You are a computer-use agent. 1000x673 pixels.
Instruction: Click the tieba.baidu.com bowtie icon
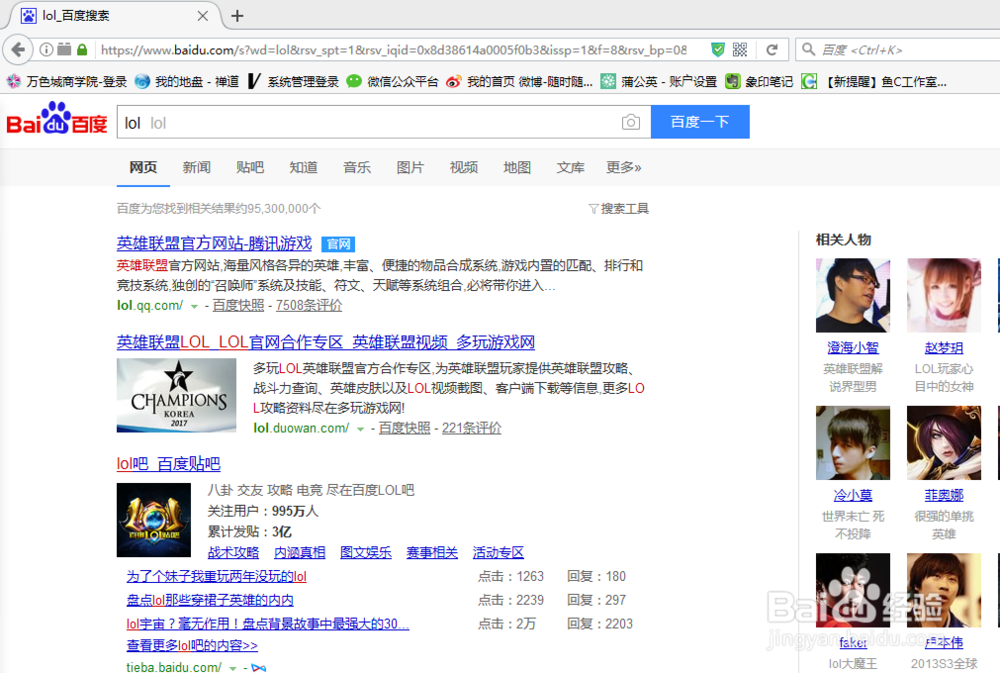pos(258,667)
